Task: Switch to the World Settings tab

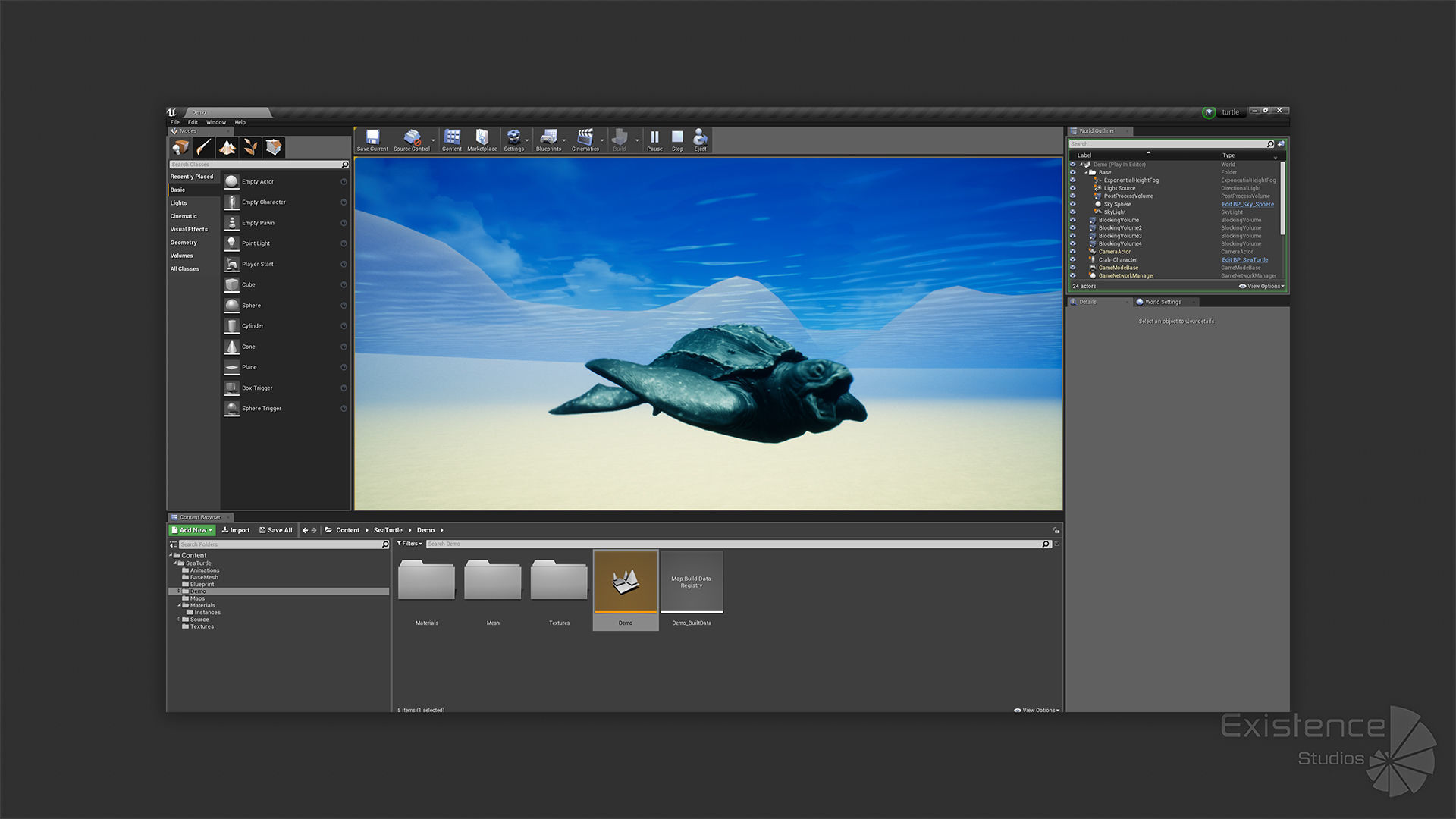Action: tap(1162, 302)
